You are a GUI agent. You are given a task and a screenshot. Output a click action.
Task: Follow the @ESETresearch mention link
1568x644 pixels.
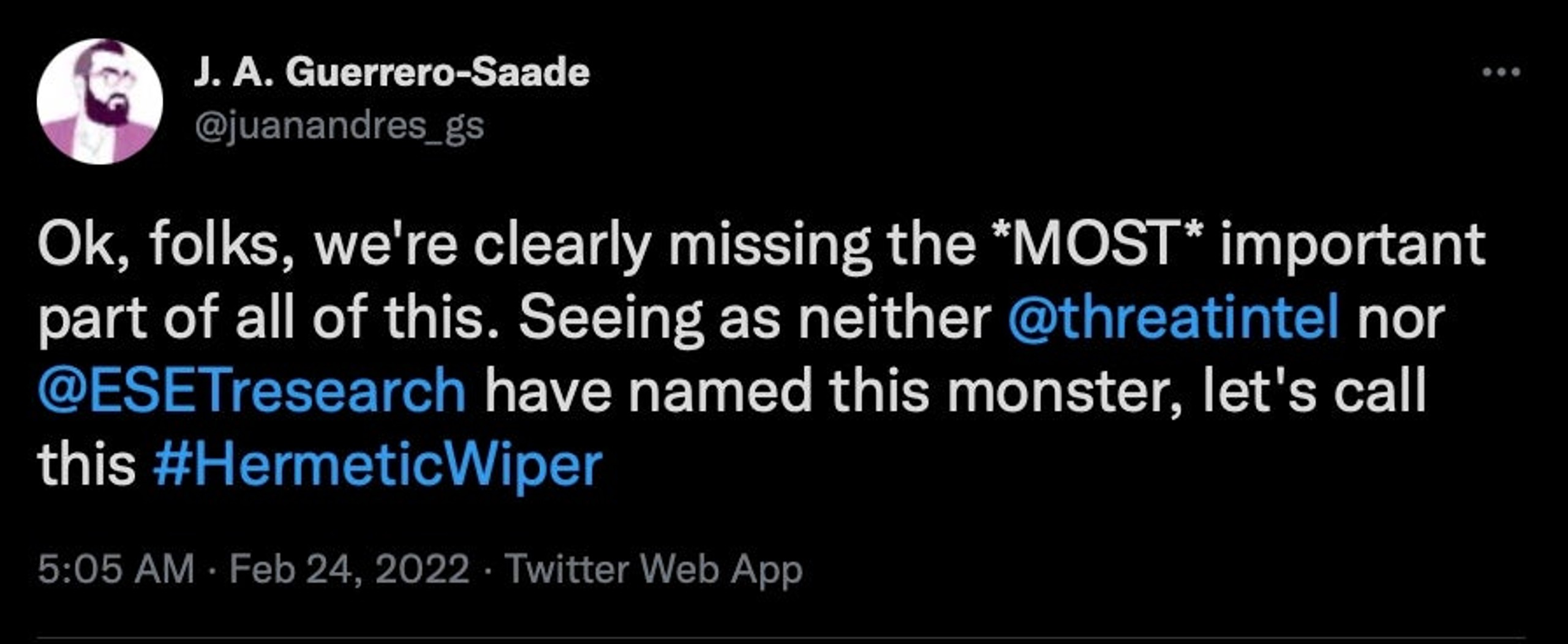pyautogui.click(x=252, y=392)
